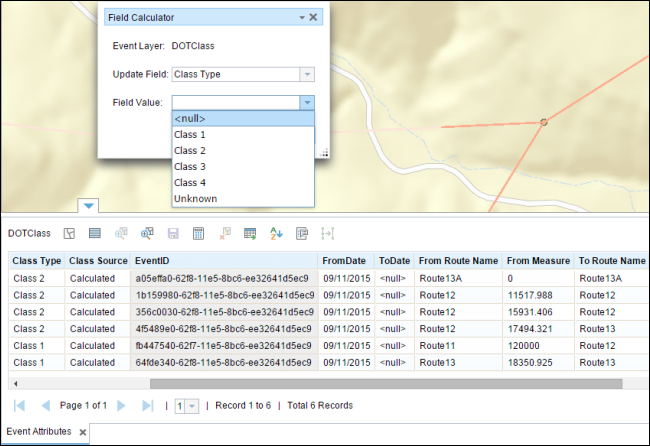Click the clear selection icon
The image size is (650, 446).
(225, 233)
